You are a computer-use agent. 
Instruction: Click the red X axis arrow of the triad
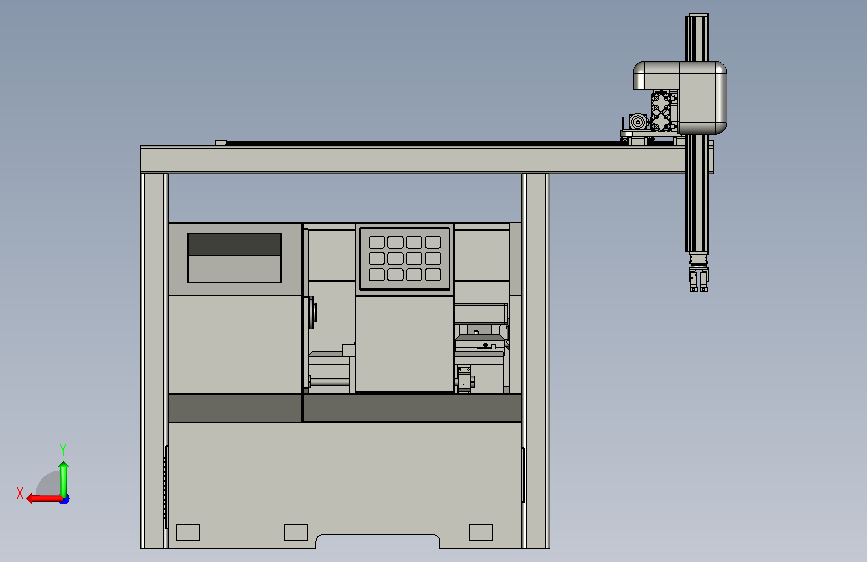pos(44,499)
